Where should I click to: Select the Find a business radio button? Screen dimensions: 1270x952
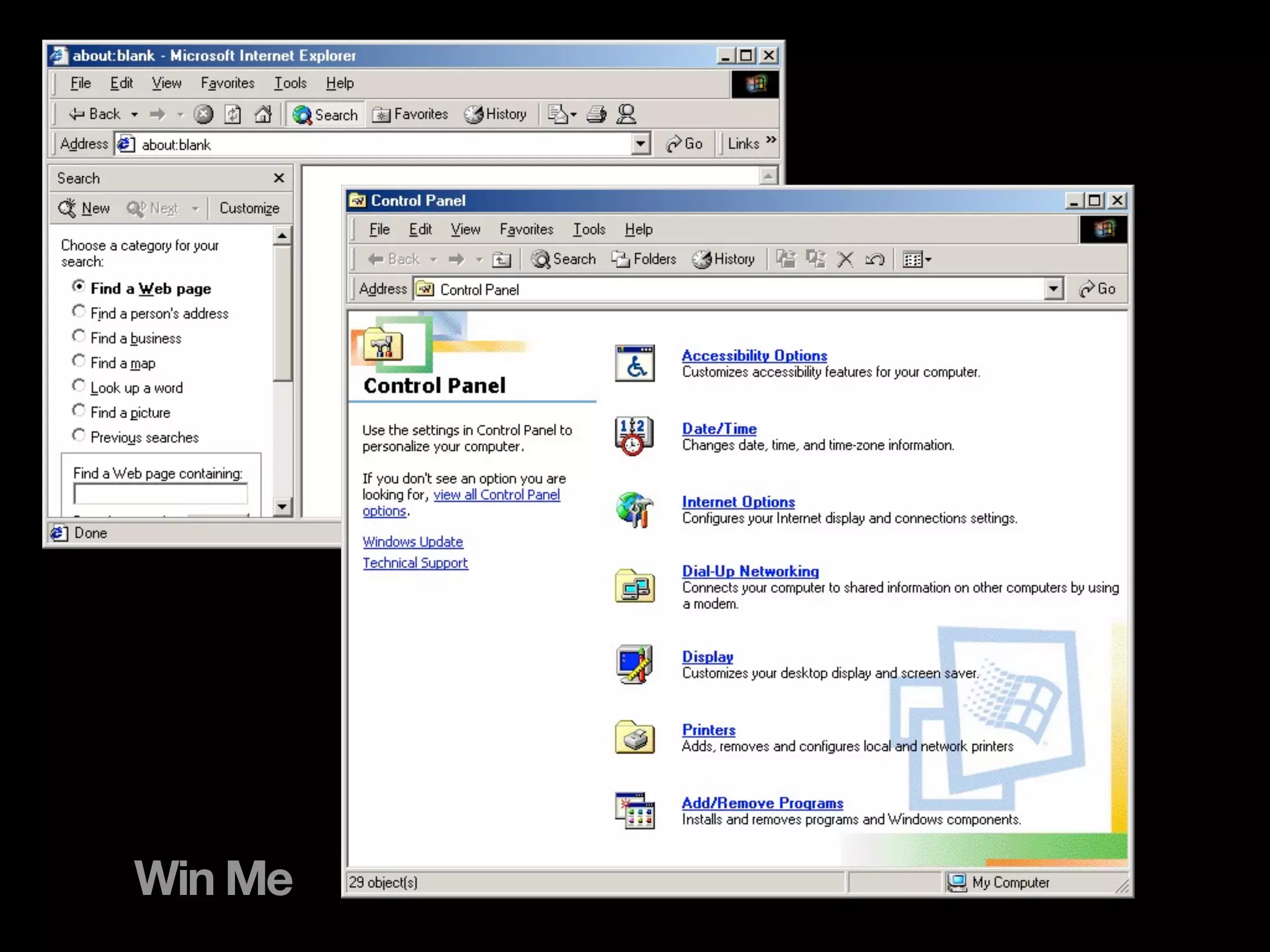(x=79, y=337)
